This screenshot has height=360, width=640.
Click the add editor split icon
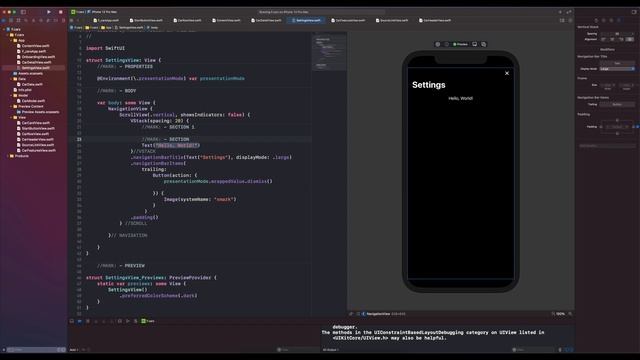(x=570, y=20)
